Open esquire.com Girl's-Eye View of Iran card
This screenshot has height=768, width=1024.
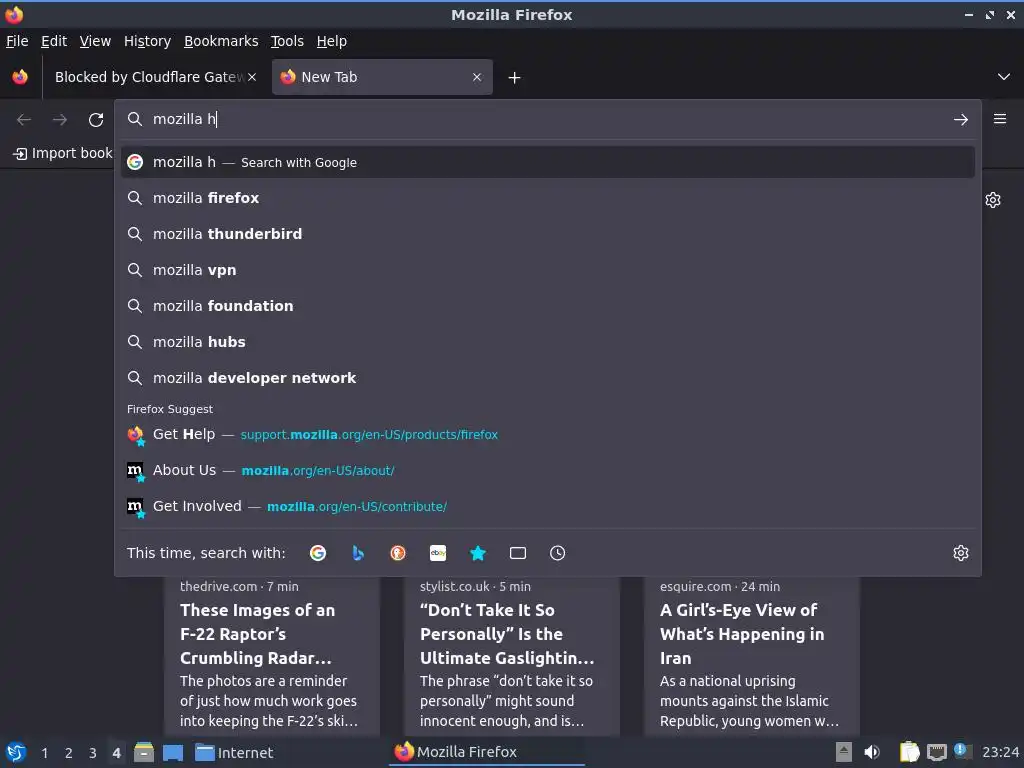[x=752, y=655]
